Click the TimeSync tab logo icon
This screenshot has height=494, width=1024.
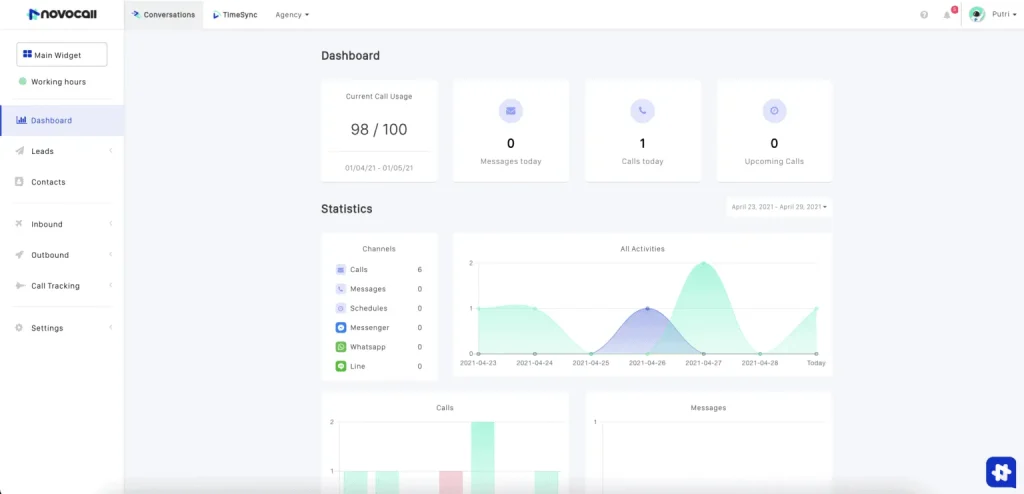[216, 14]
